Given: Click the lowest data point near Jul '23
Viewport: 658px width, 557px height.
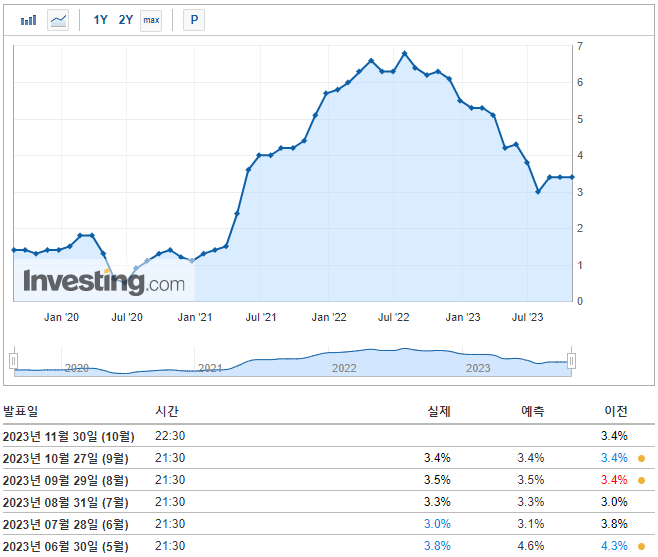Looking at the screenshot, I should coord(538,191).
